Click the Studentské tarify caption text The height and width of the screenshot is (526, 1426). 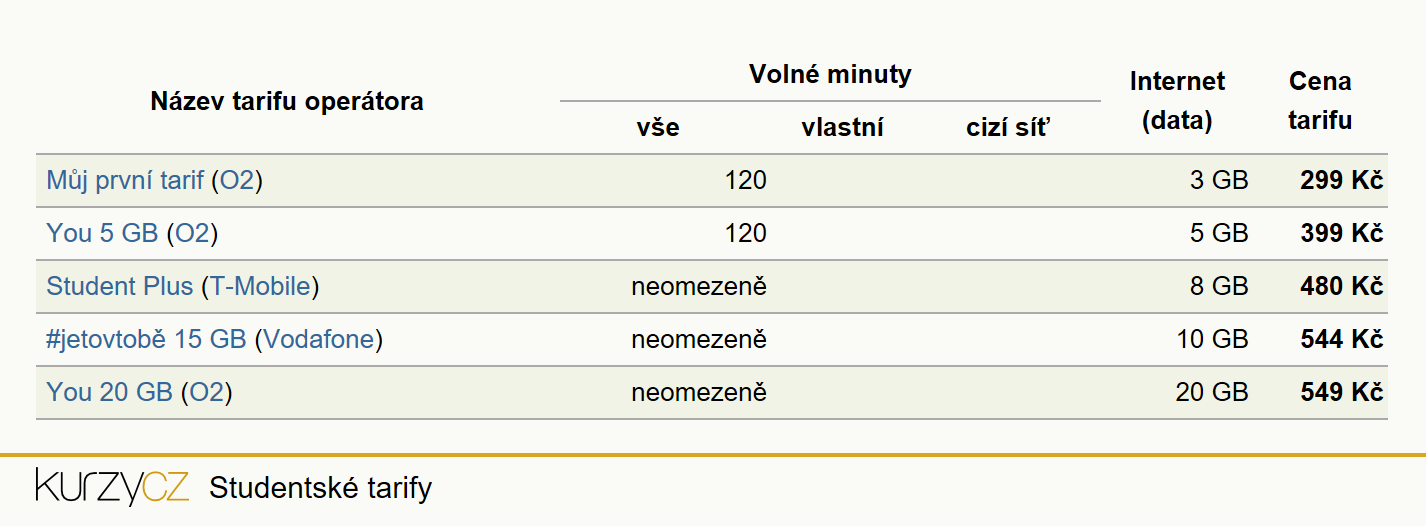321,488
